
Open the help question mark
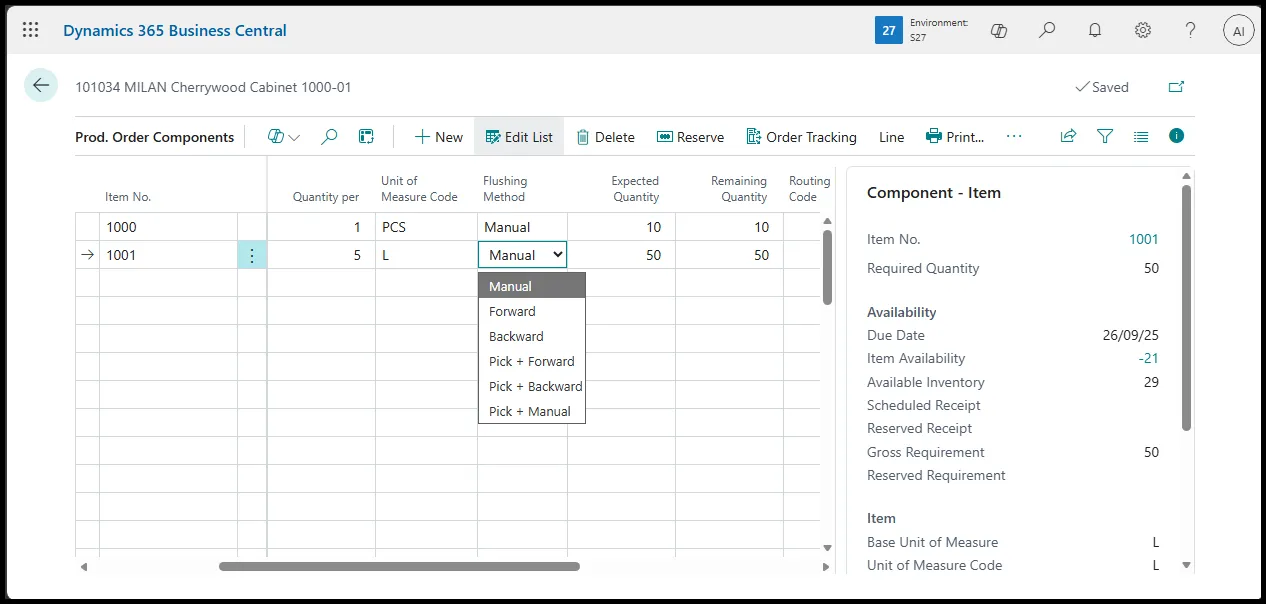pyautogui.click(x=1191, y=30)
